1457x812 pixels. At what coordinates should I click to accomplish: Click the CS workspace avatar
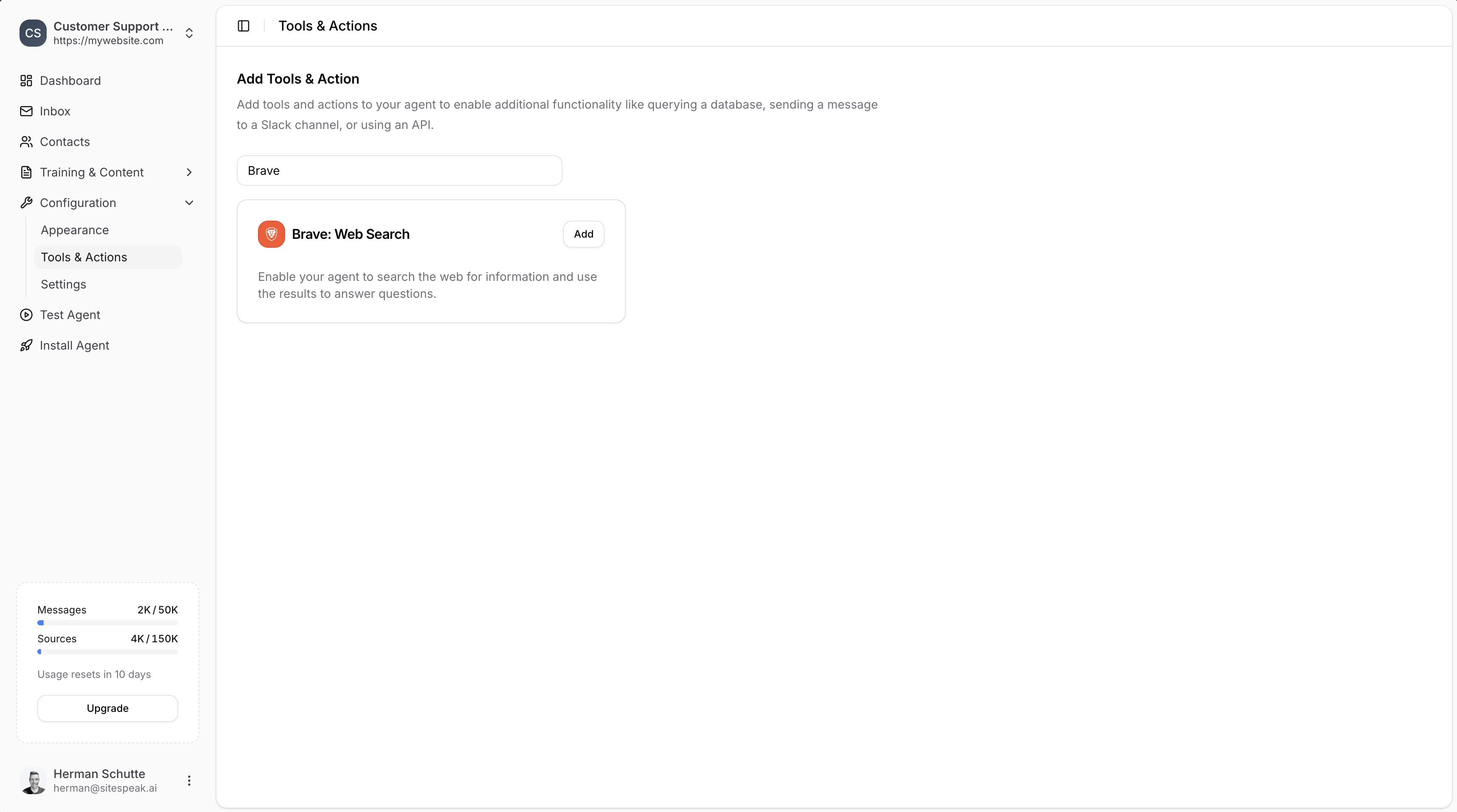click(x=32, y=33)
